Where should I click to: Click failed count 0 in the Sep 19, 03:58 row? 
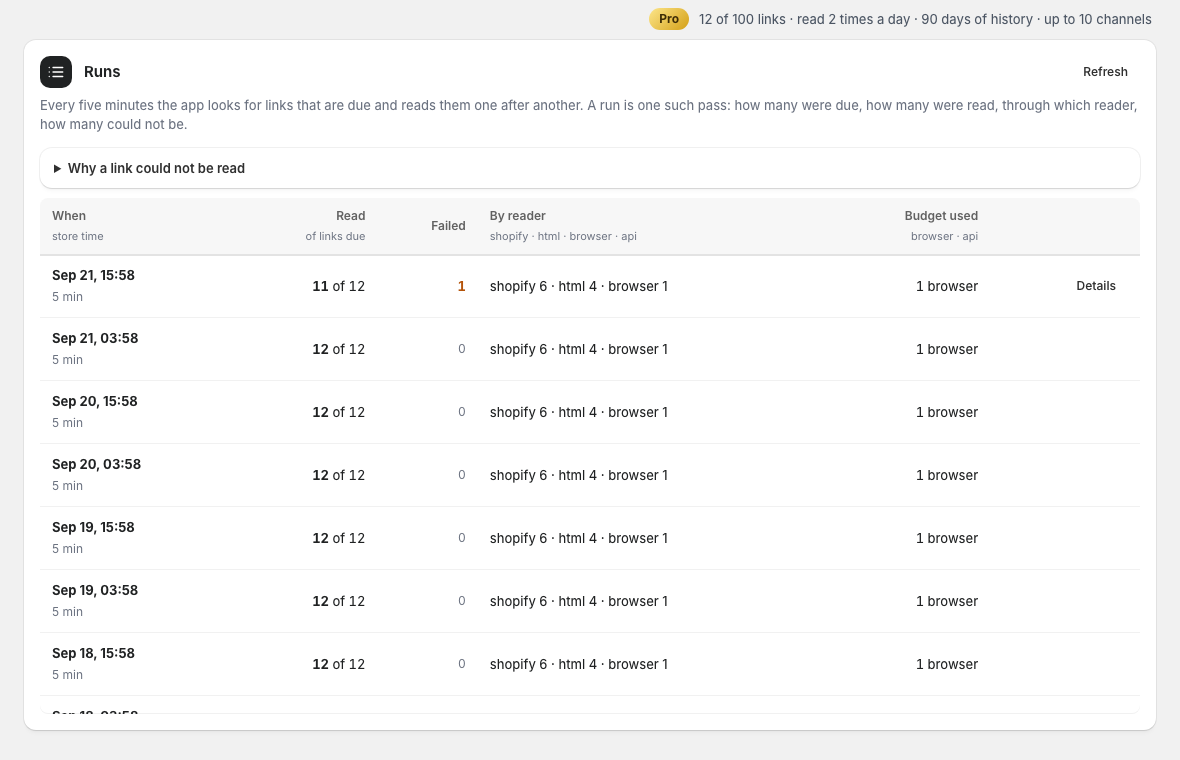tap(461, 601)
